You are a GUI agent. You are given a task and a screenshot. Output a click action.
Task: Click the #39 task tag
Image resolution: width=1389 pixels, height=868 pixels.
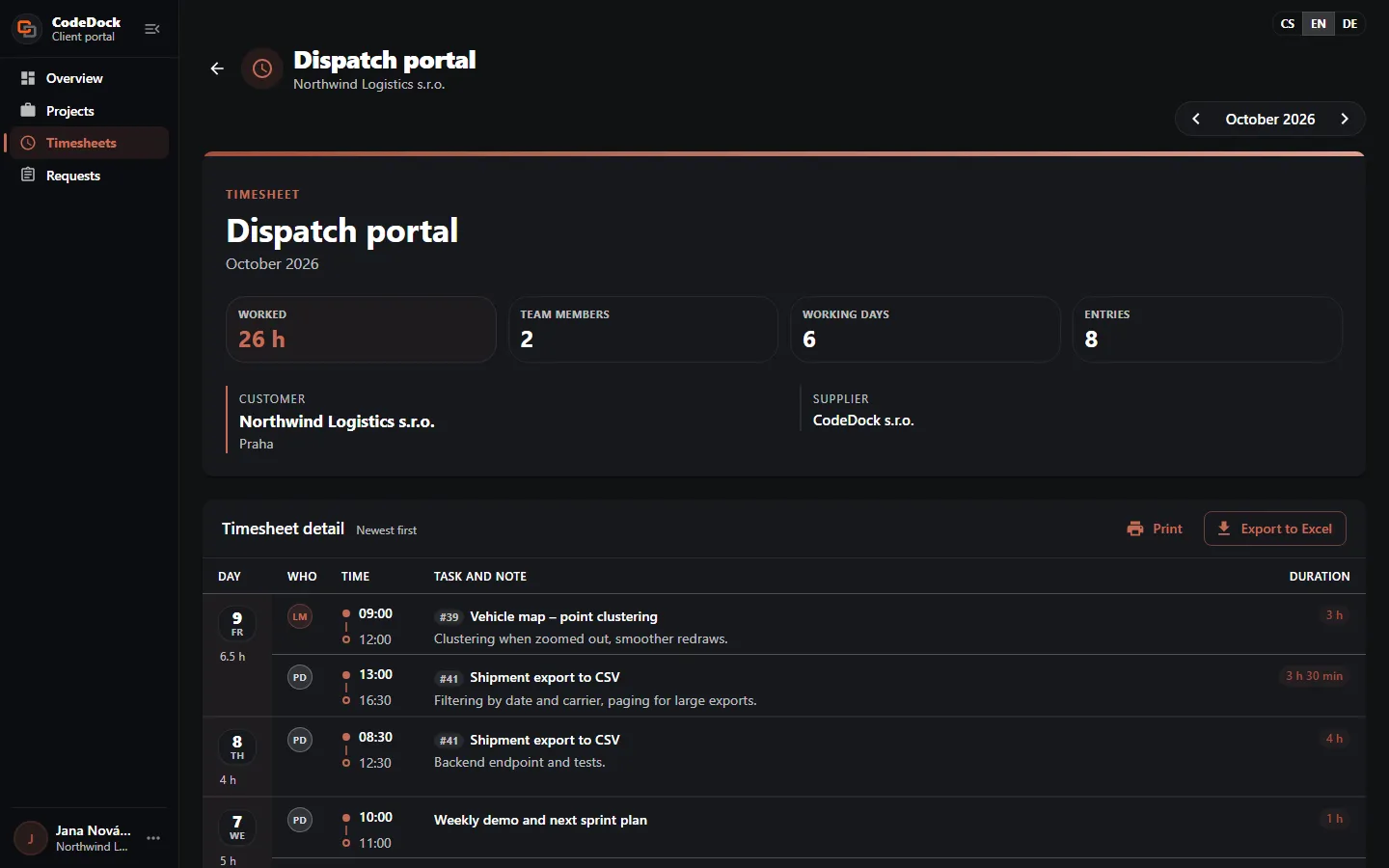point(449,617)
